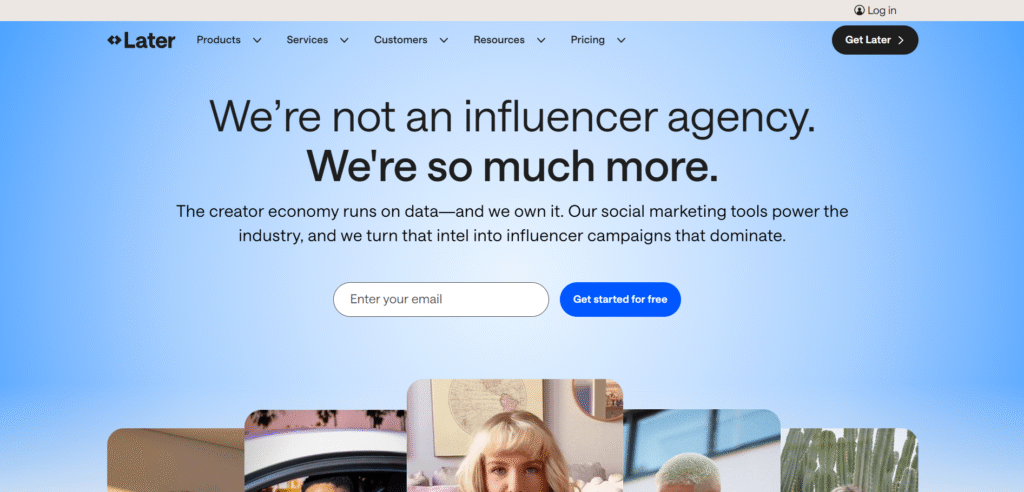Viewport: 1024px width, 492px height.
Task: Open the Resources menu
Action: [499, 40]
